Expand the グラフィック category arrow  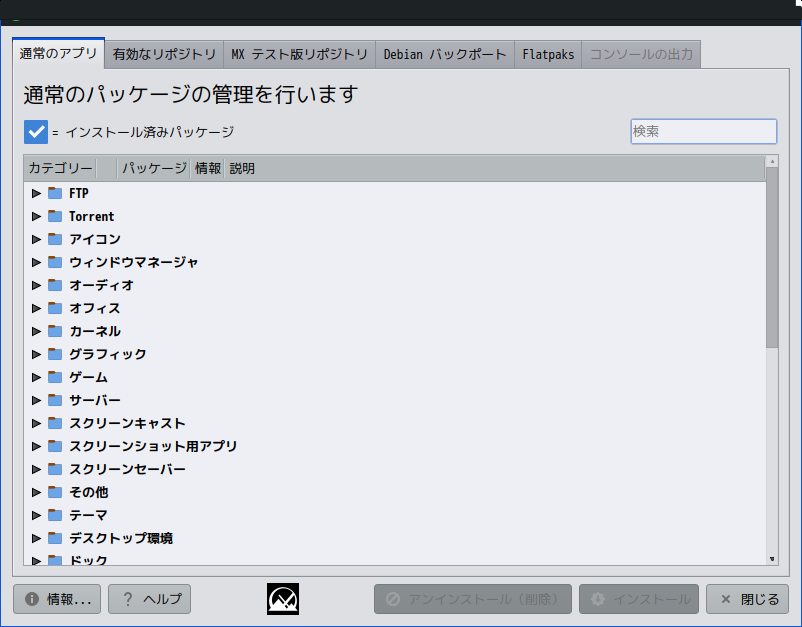pos(36,354)
